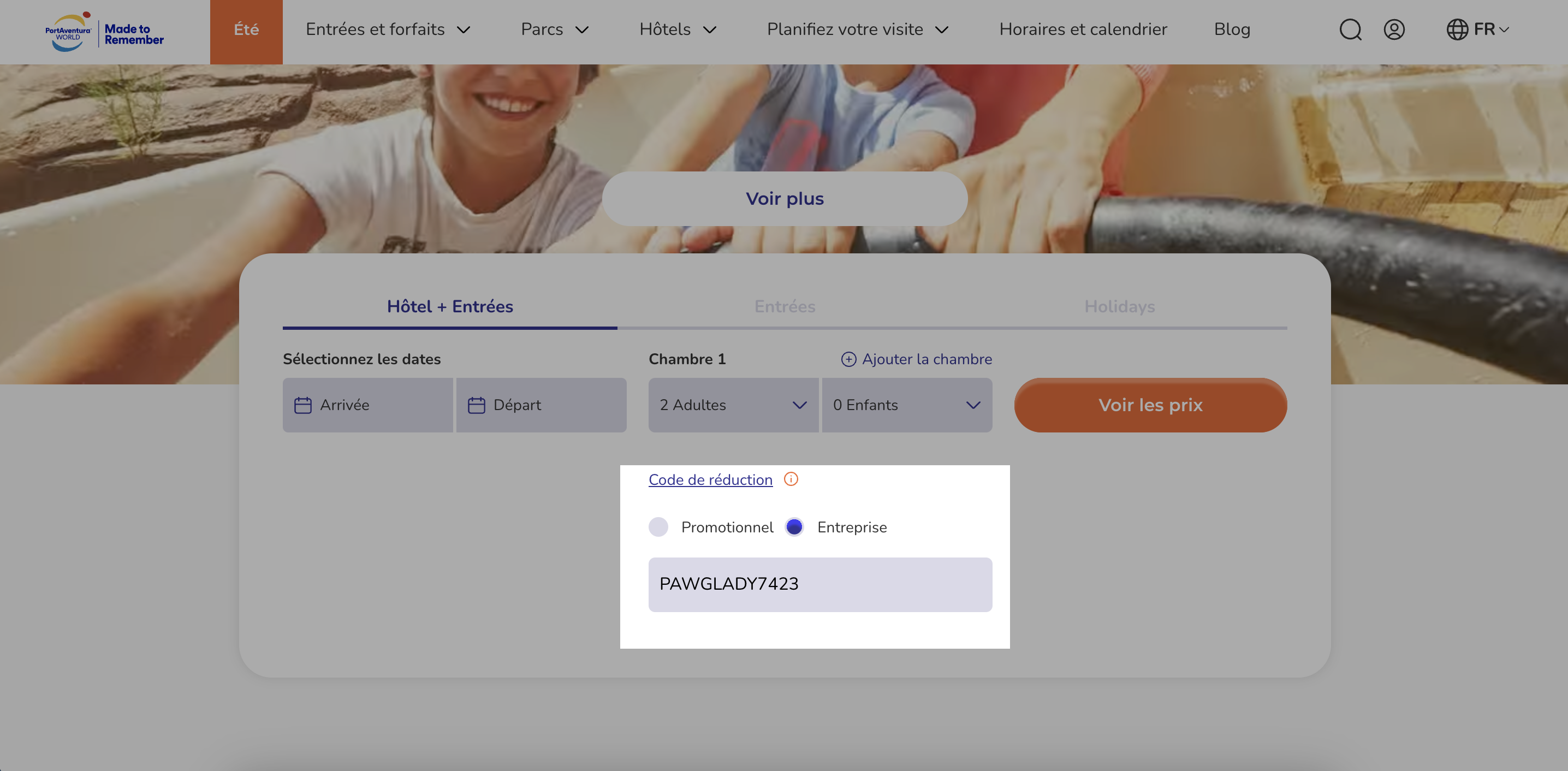The width and height of the screenshot is (1568, 771).
Task: Click the Voir plus button
Action: click(785, 199)
